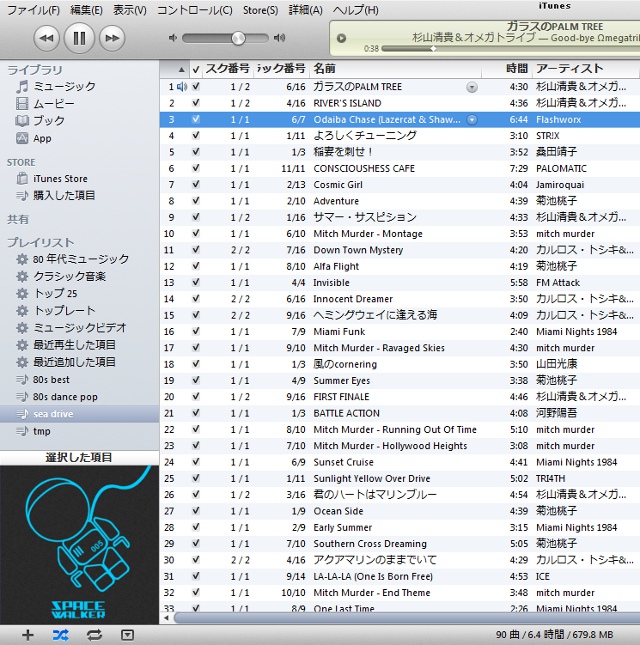The image size is (640, 645).
Task: Skip to next track button
Action: [x=112, y=38]
